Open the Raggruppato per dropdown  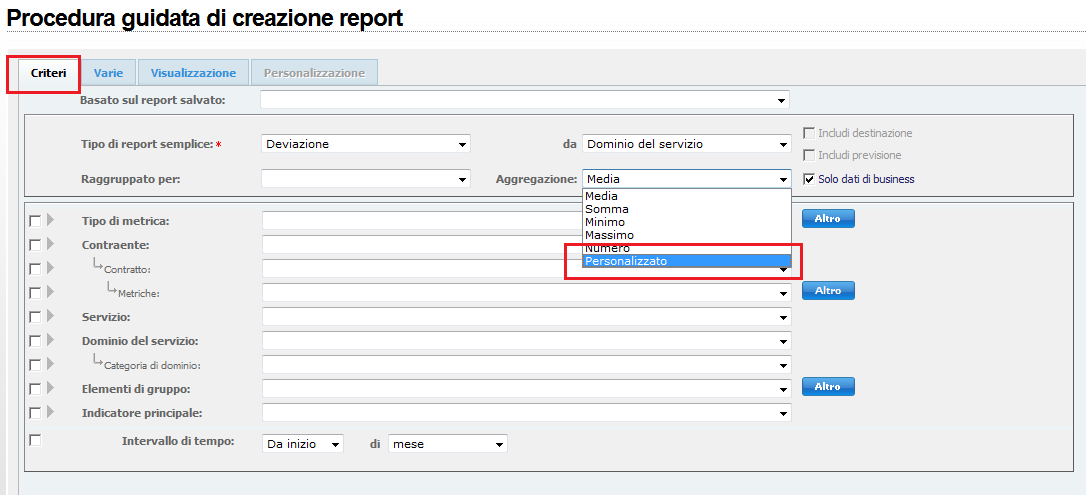365,180
